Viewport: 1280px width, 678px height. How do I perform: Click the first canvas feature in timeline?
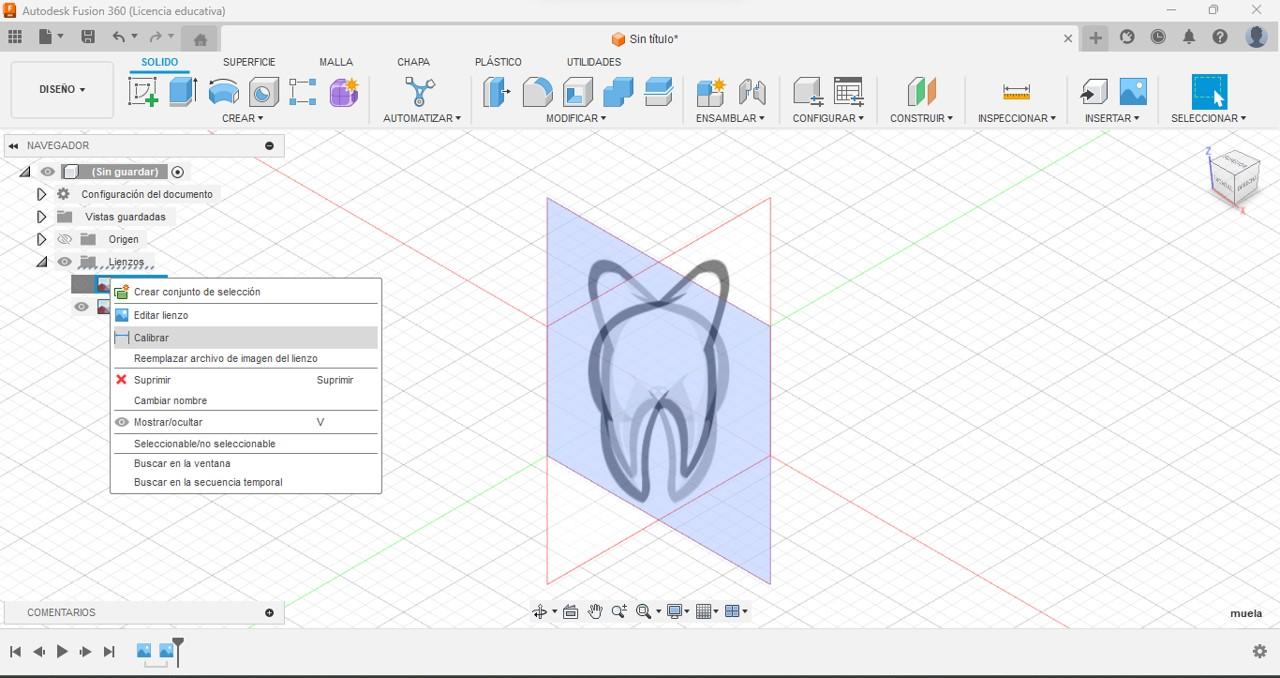144,651
